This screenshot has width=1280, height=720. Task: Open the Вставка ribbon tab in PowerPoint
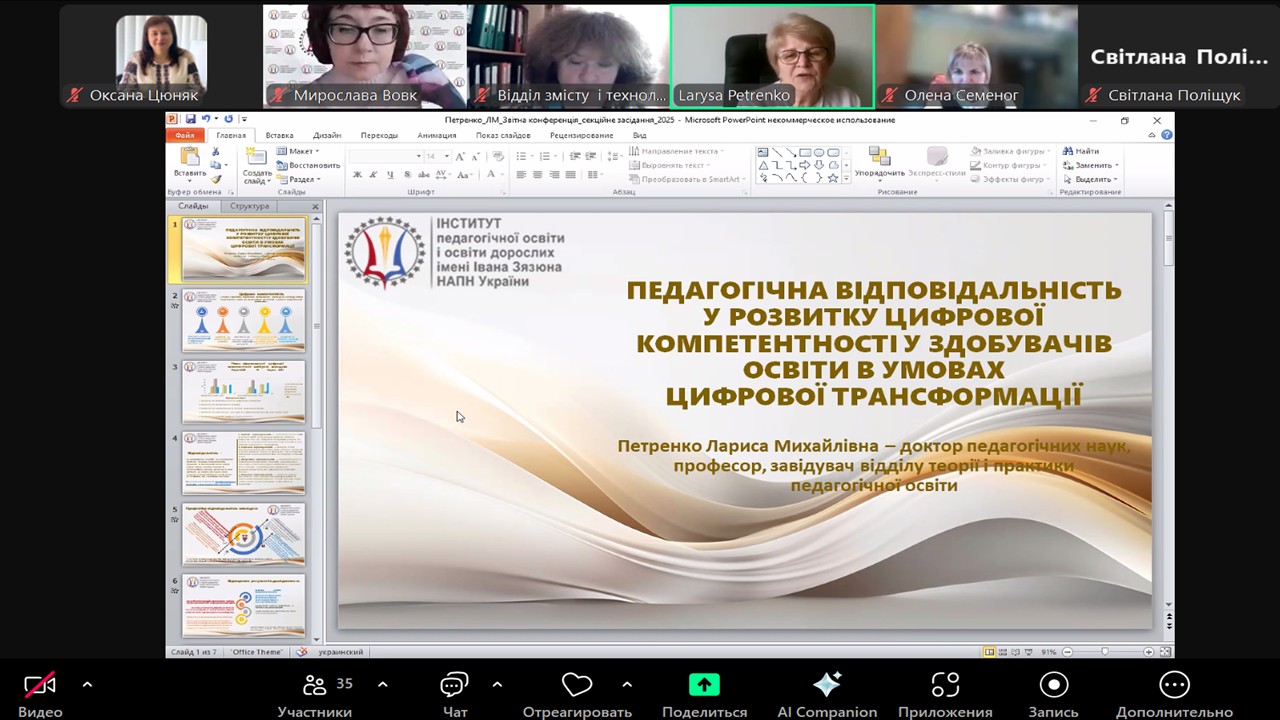pyautogui.click(x=279, y=136)
